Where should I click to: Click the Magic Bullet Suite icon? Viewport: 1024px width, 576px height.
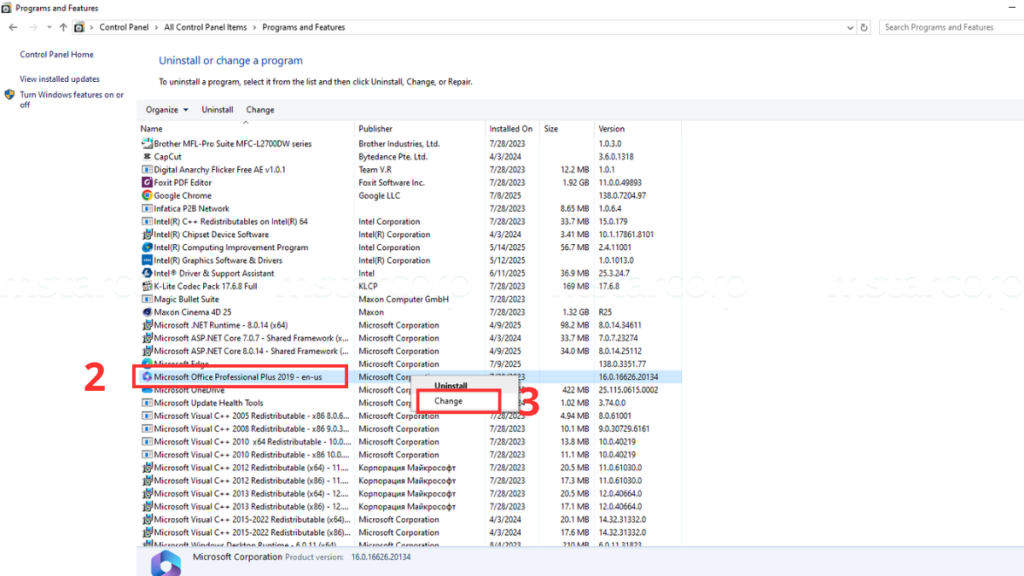(x=147, y=299)
